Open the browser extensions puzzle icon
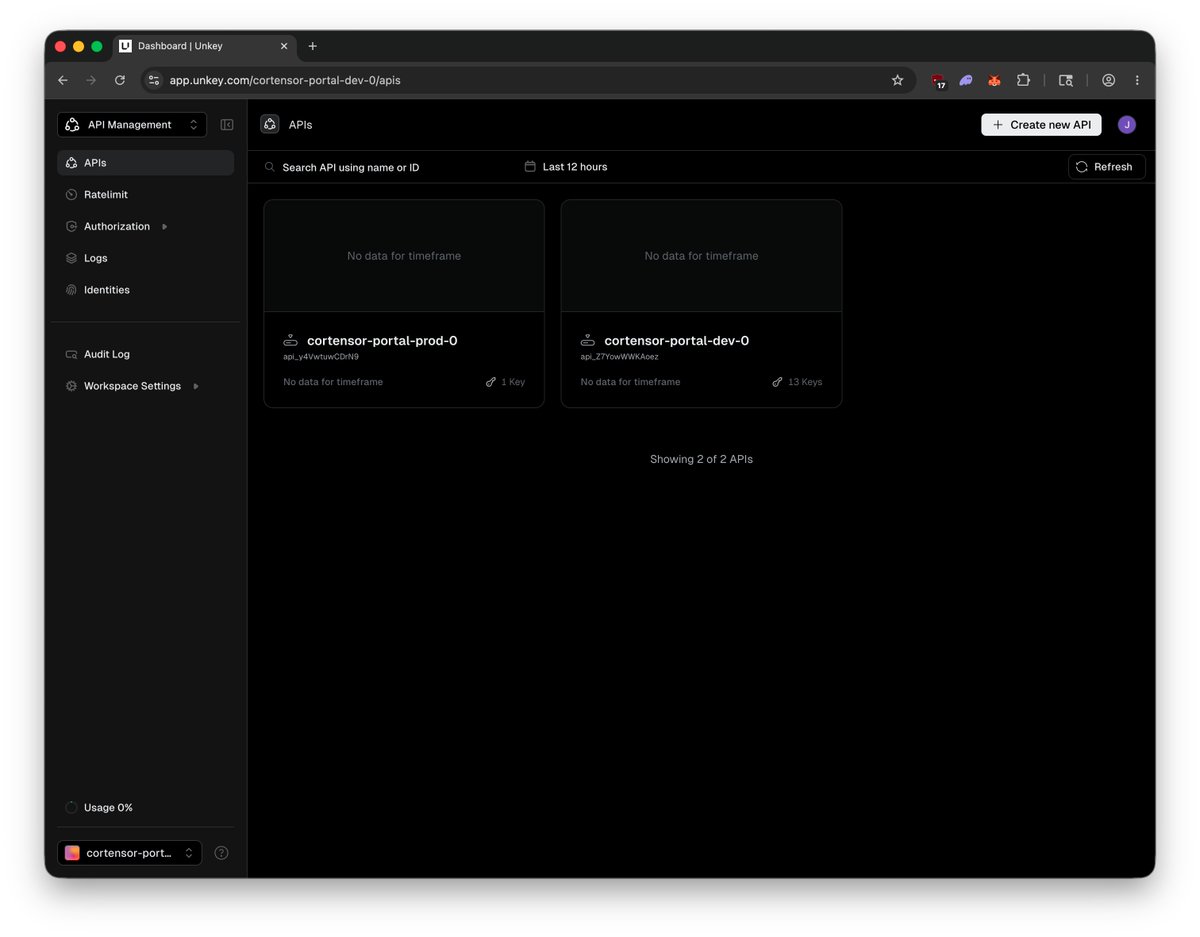This screenshot has width=1200, height=937. click(1023, 80)
